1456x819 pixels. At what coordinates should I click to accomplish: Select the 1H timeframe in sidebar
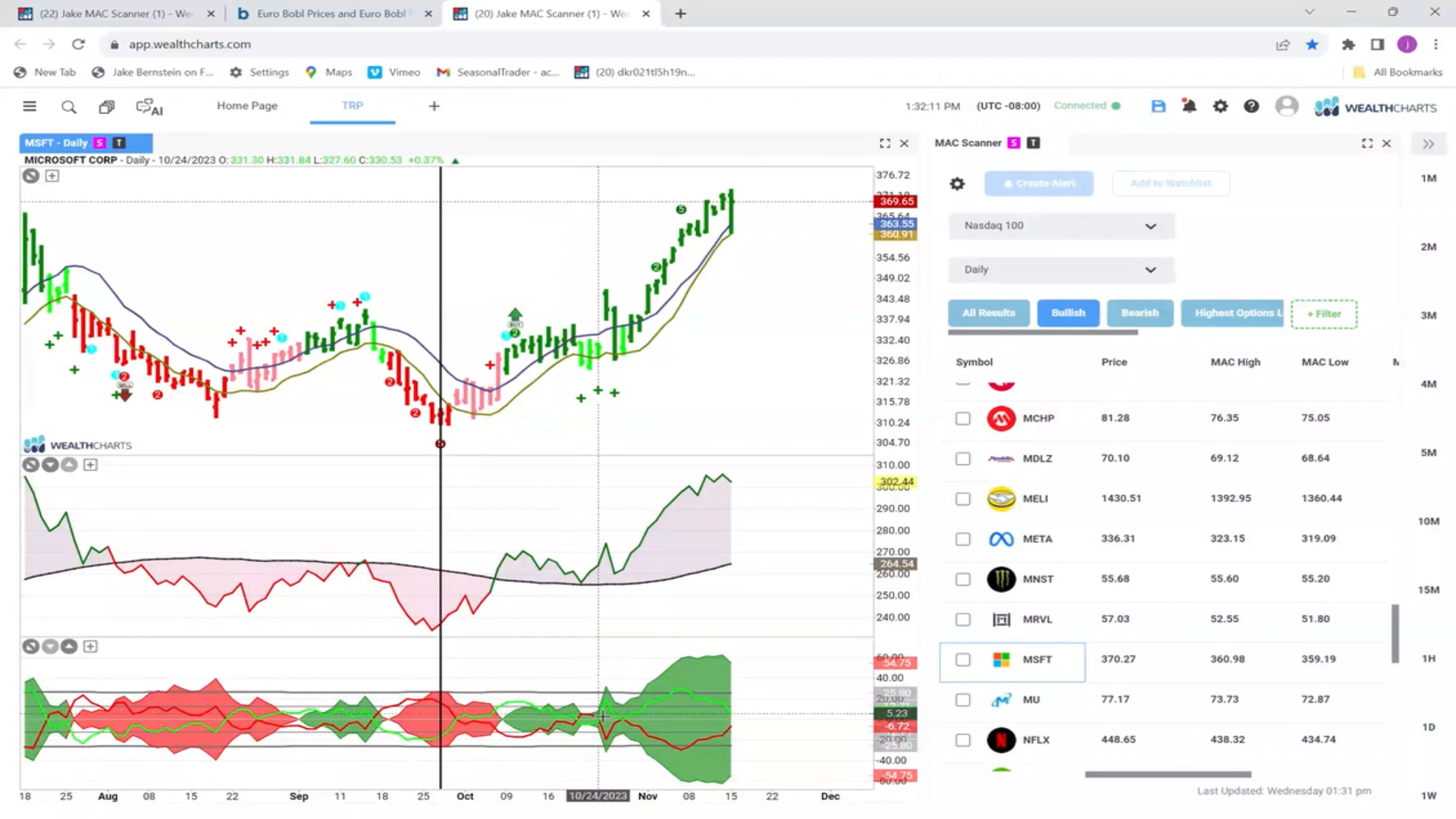(x=1429, y=658)
